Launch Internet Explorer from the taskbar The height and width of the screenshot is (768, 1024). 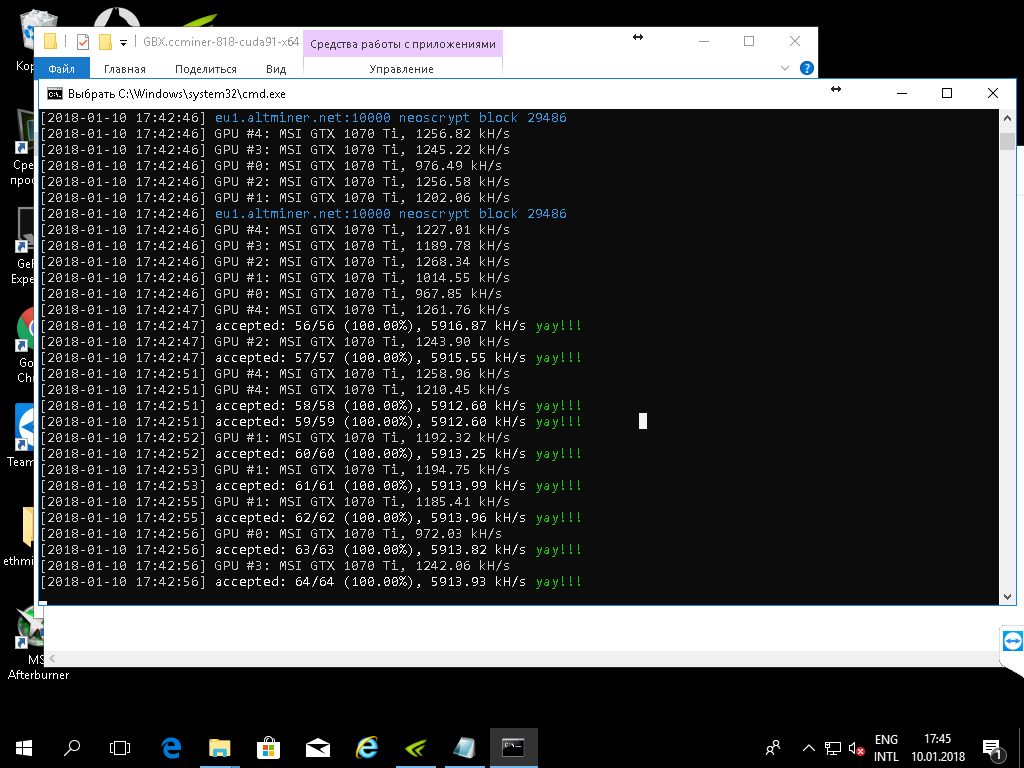[x=367, y=748]
